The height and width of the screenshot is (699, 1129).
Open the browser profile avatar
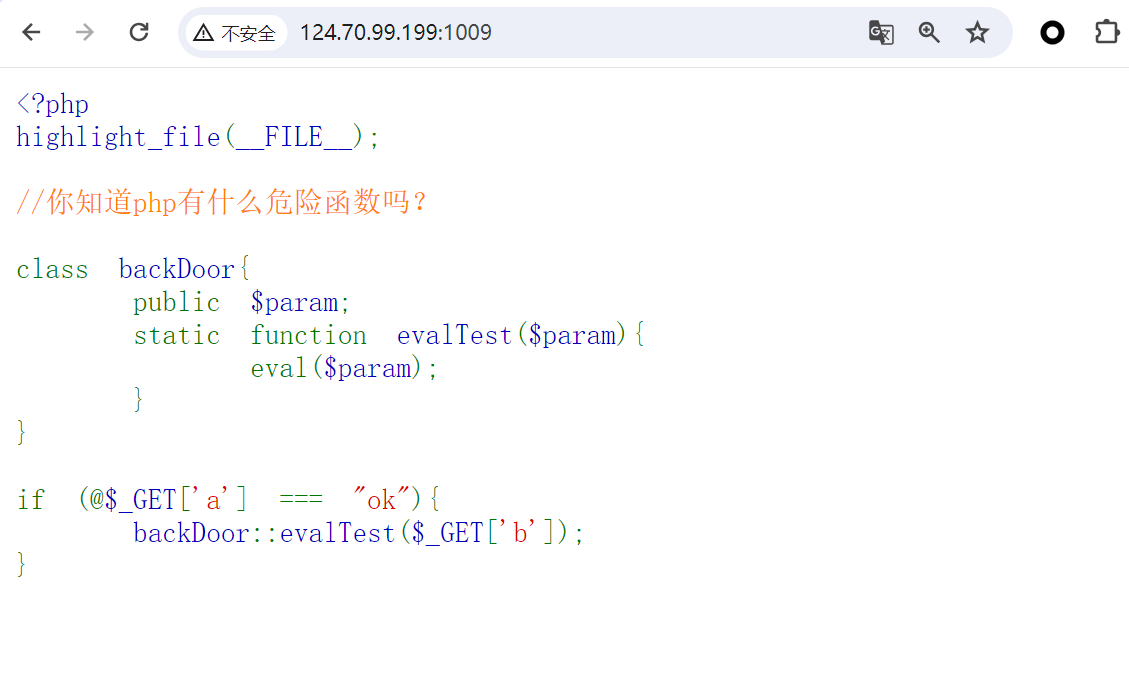[x=1052, y=32]
